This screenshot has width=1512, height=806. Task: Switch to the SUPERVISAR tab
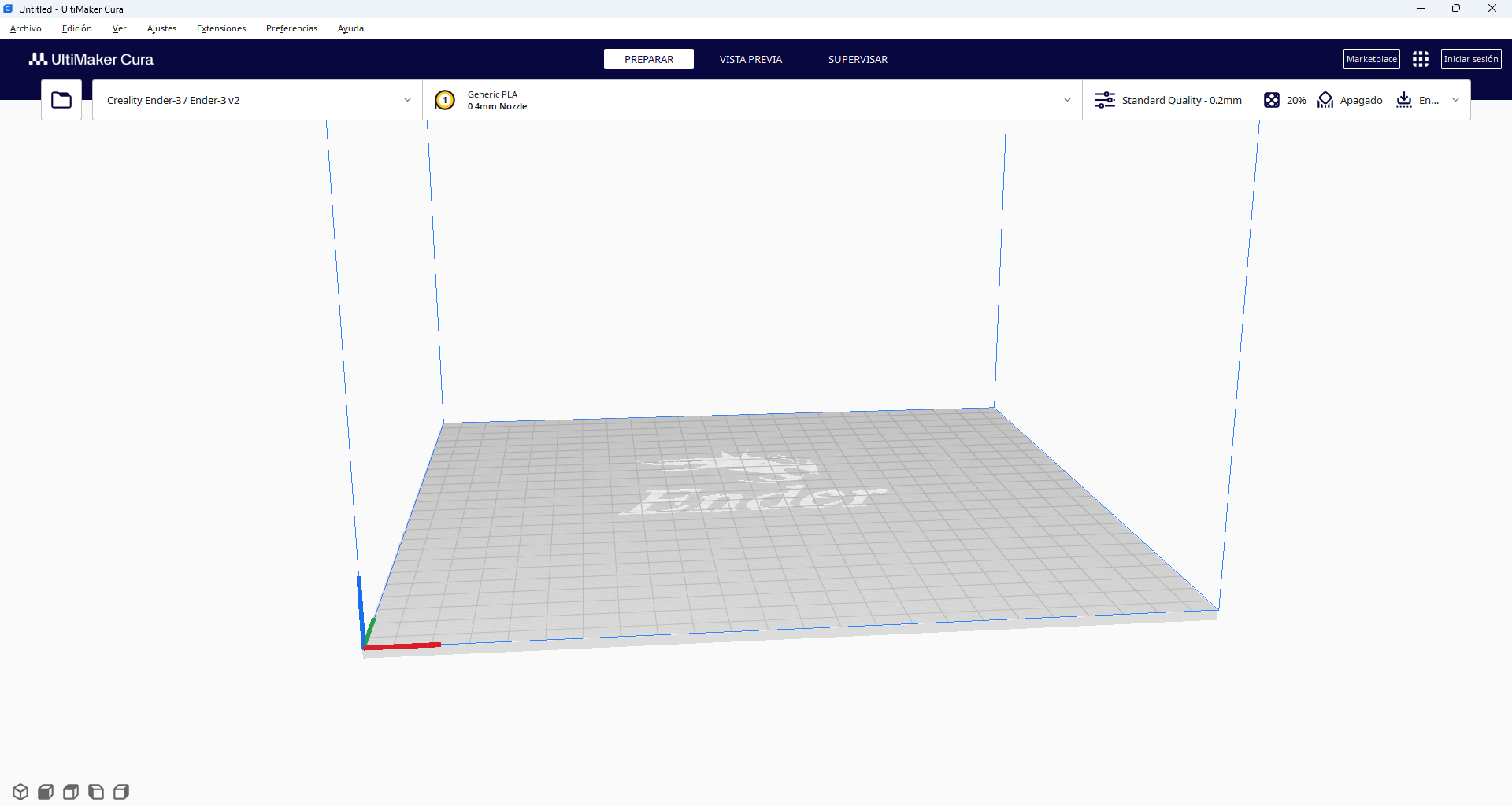tap(858, 59)
